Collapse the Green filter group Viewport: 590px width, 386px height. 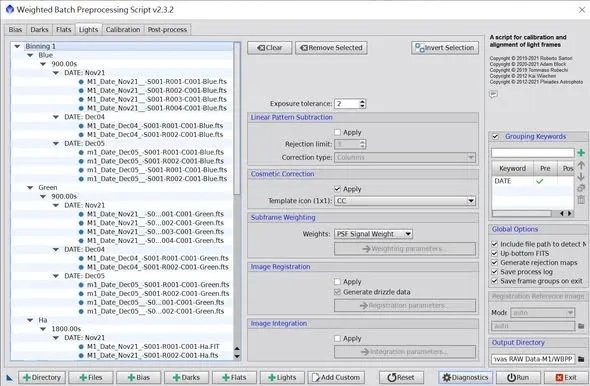30,187
